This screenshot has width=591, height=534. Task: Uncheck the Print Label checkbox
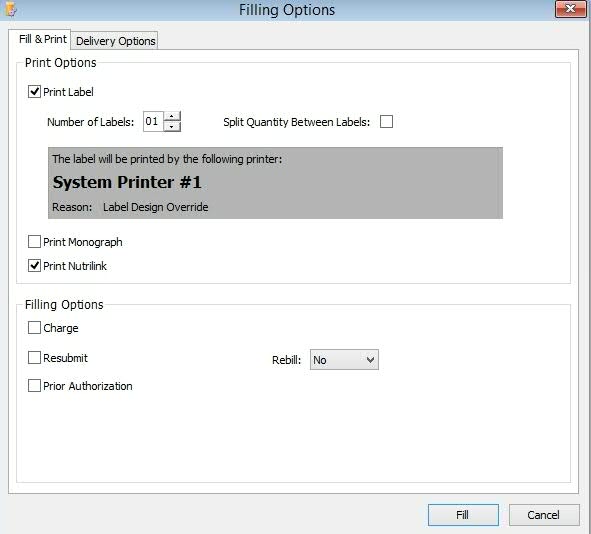(34, 92)
